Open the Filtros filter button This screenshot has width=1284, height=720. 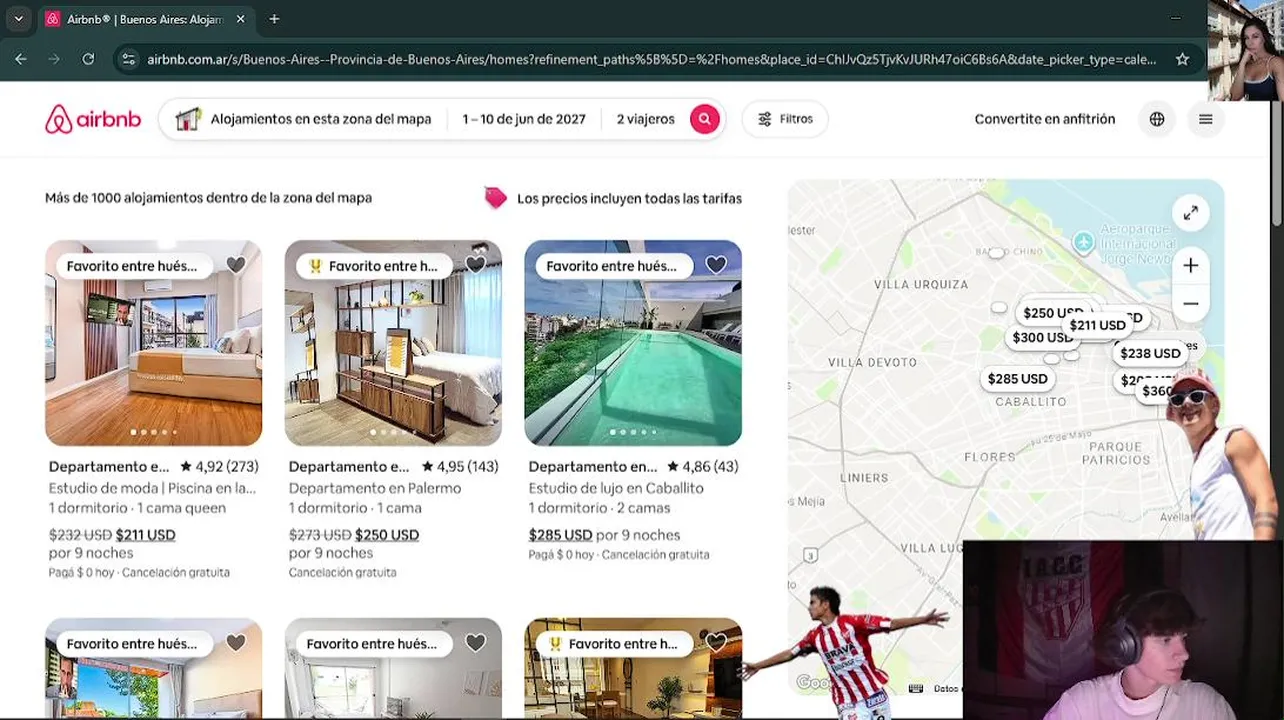[785, 119]
